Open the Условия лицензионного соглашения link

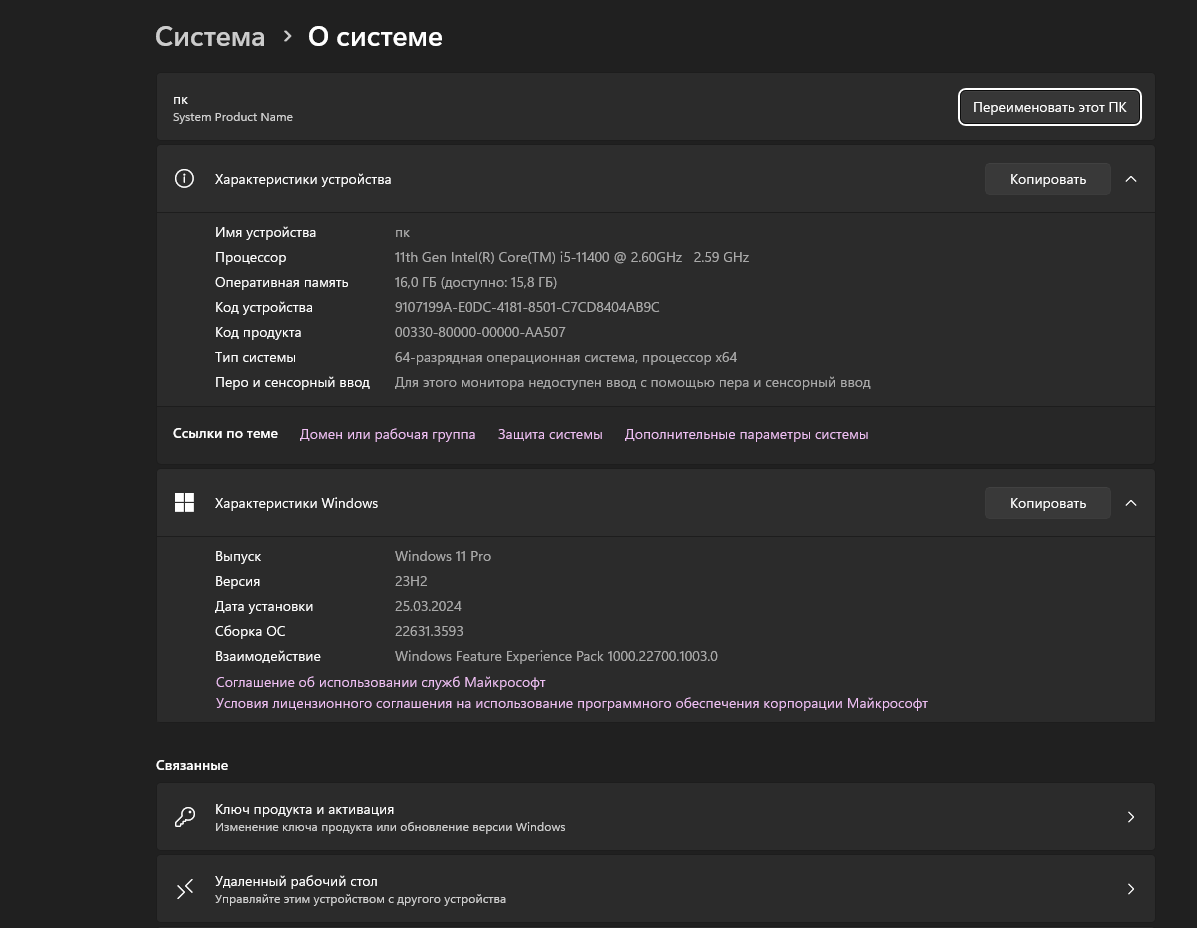point(571,703)
